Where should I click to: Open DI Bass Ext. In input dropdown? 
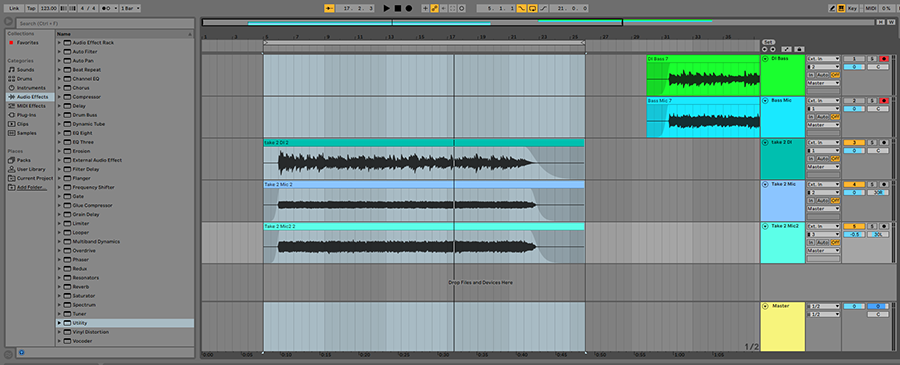point(824,59)
